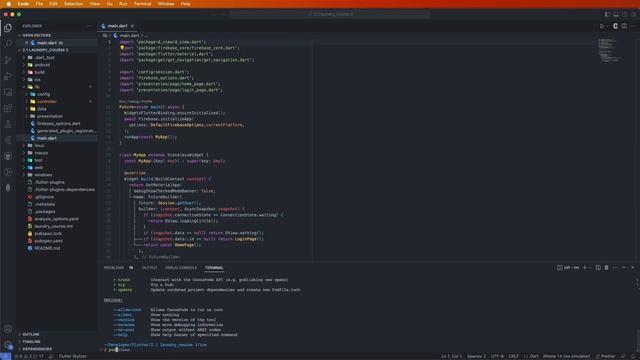Click the split terminal icon

pos(598,268)
